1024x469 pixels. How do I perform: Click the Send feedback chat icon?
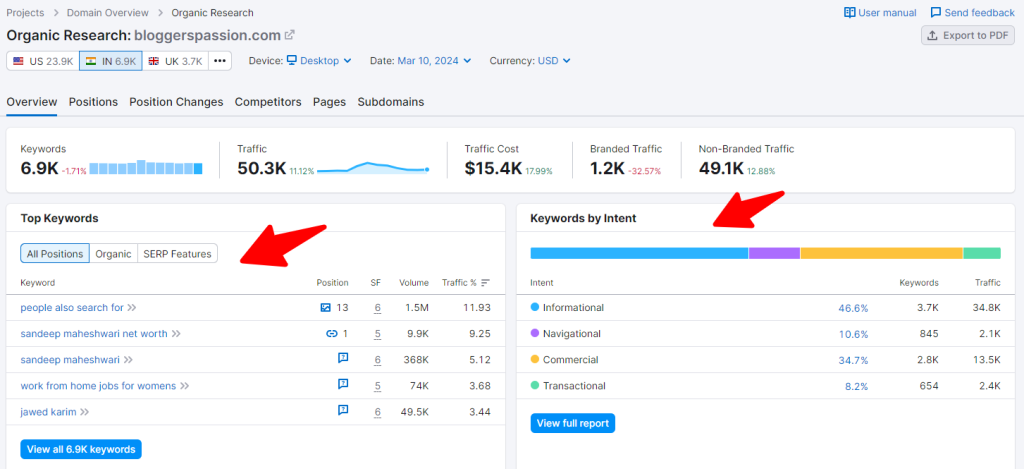[x=936, y=12]
